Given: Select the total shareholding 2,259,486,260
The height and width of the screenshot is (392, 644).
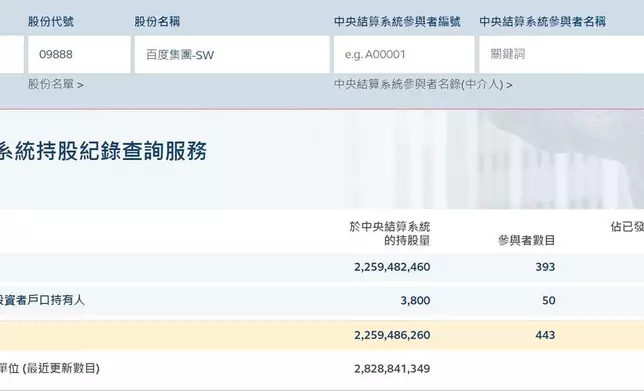Looking at the screenshot, I should point(392,335).
